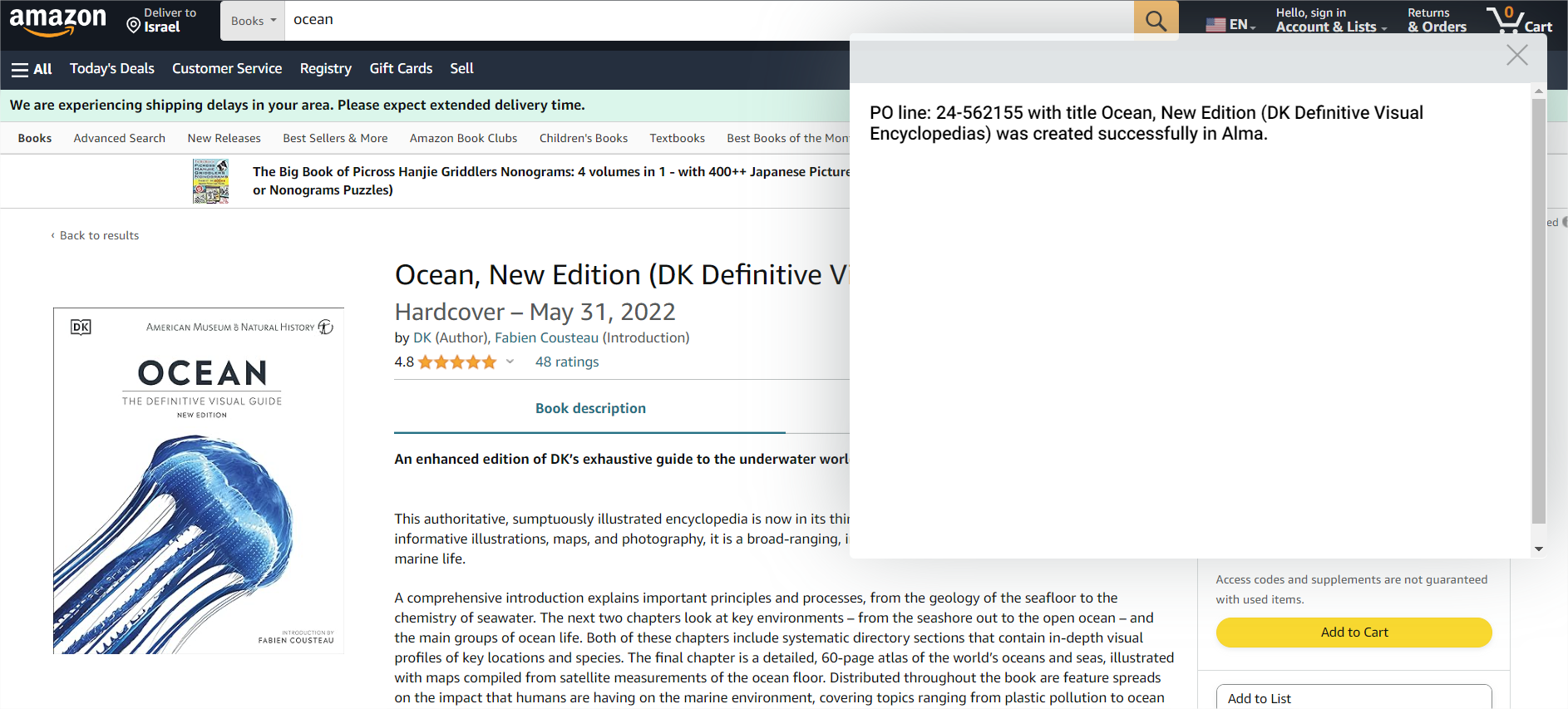Click the Picross puzzle book ad thumbnail

pyautogui.click(x=211, y=181)
